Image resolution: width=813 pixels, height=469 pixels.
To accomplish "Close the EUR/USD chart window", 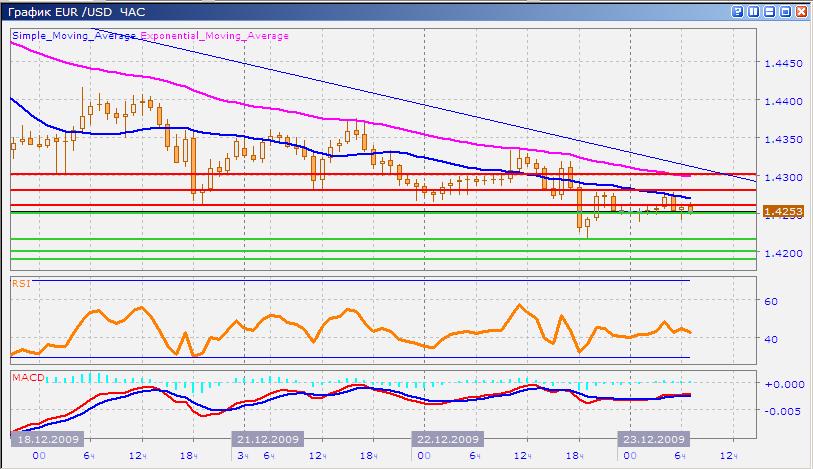I will click(801, 12).
